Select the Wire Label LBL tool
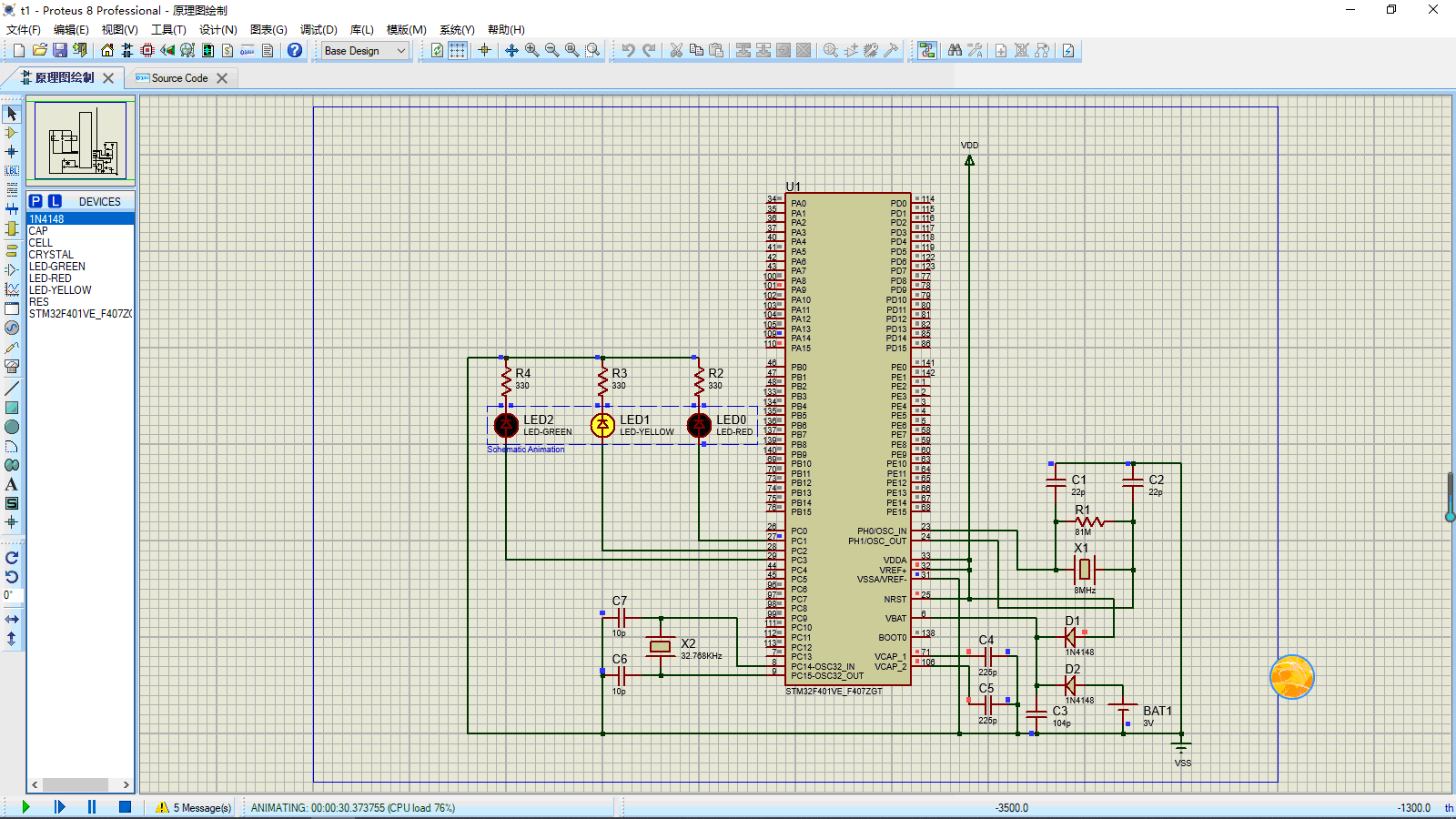Viewport: 1456px width, 819px height. [12, 171]
